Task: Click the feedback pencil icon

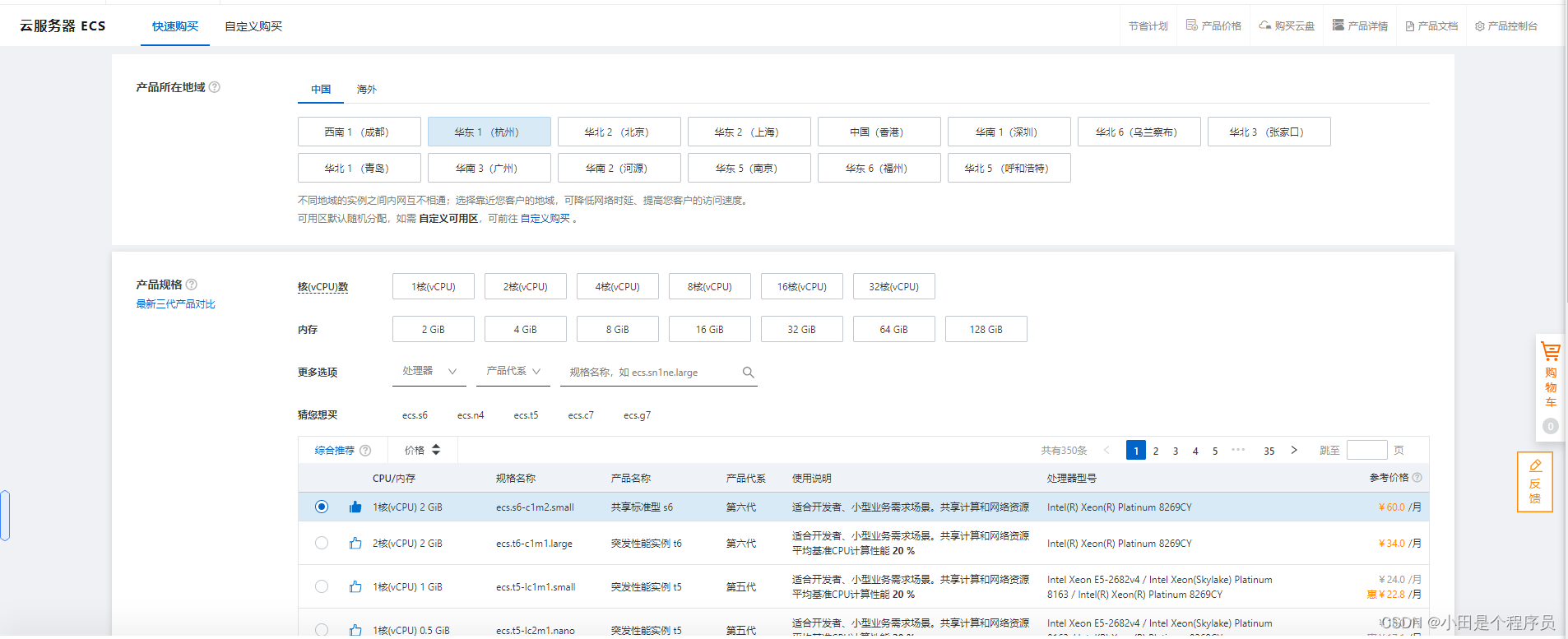Action: pos(1535,465)
